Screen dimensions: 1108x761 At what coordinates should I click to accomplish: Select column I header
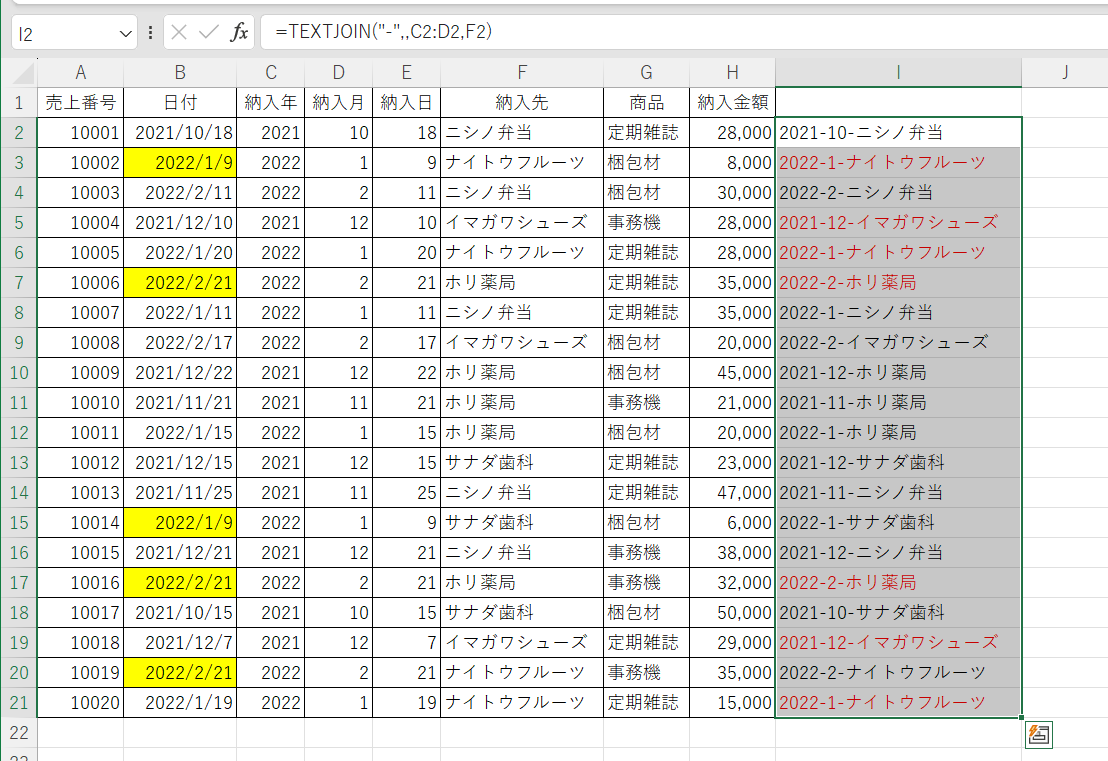[x=898, y=73]
